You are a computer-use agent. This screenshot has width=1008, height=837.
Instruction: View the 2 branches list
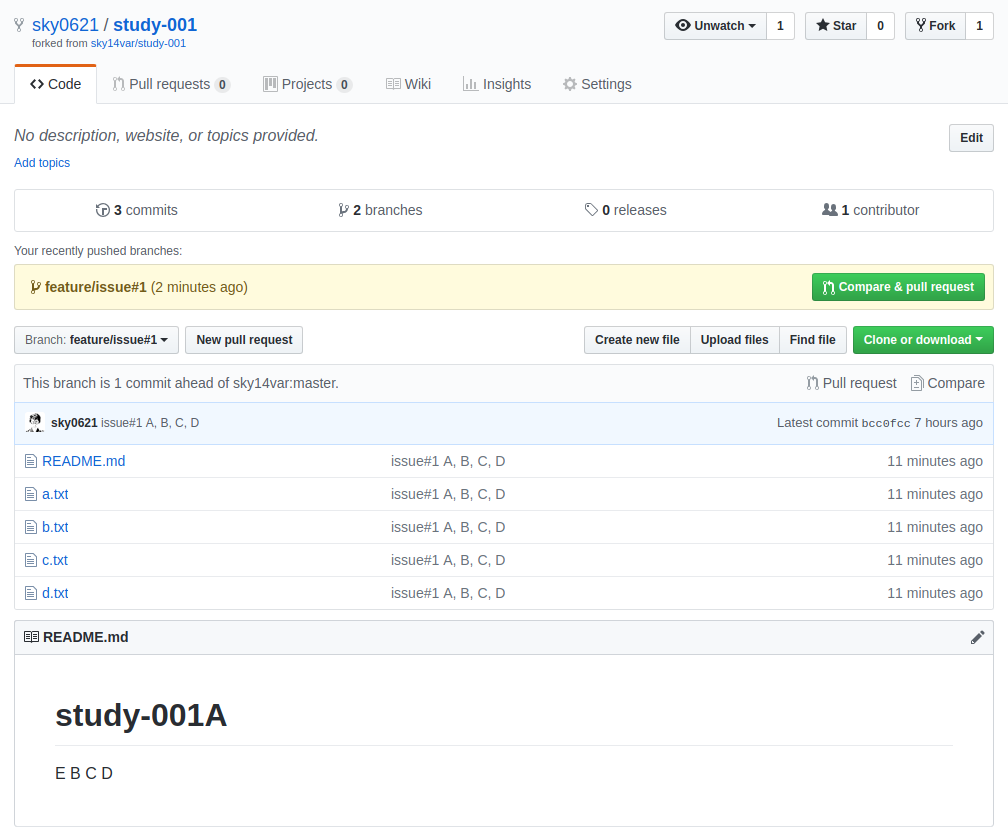(380, 210)
